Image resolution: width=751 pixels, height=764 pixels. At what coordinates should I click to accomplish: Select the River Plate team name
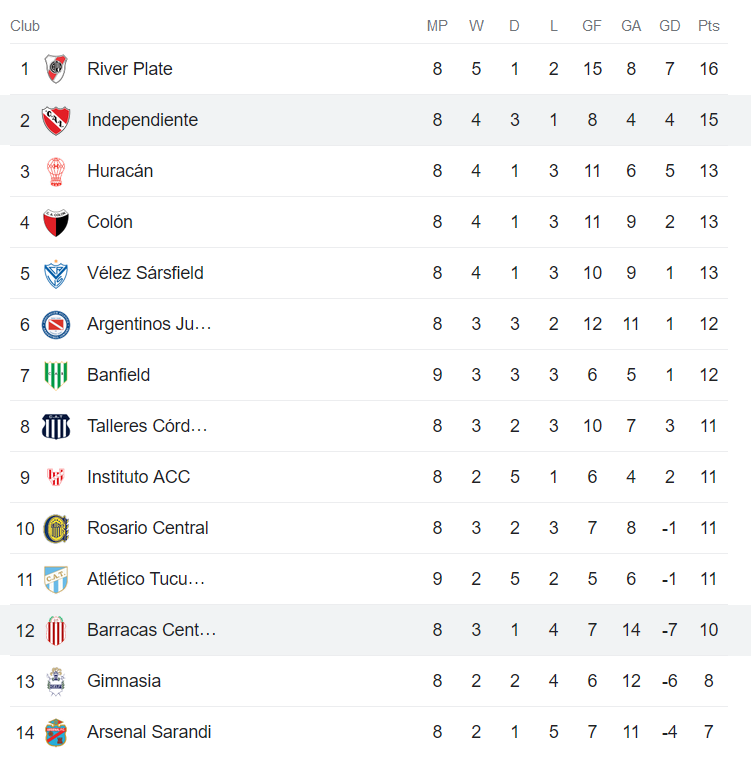click(x=130, y=69)
